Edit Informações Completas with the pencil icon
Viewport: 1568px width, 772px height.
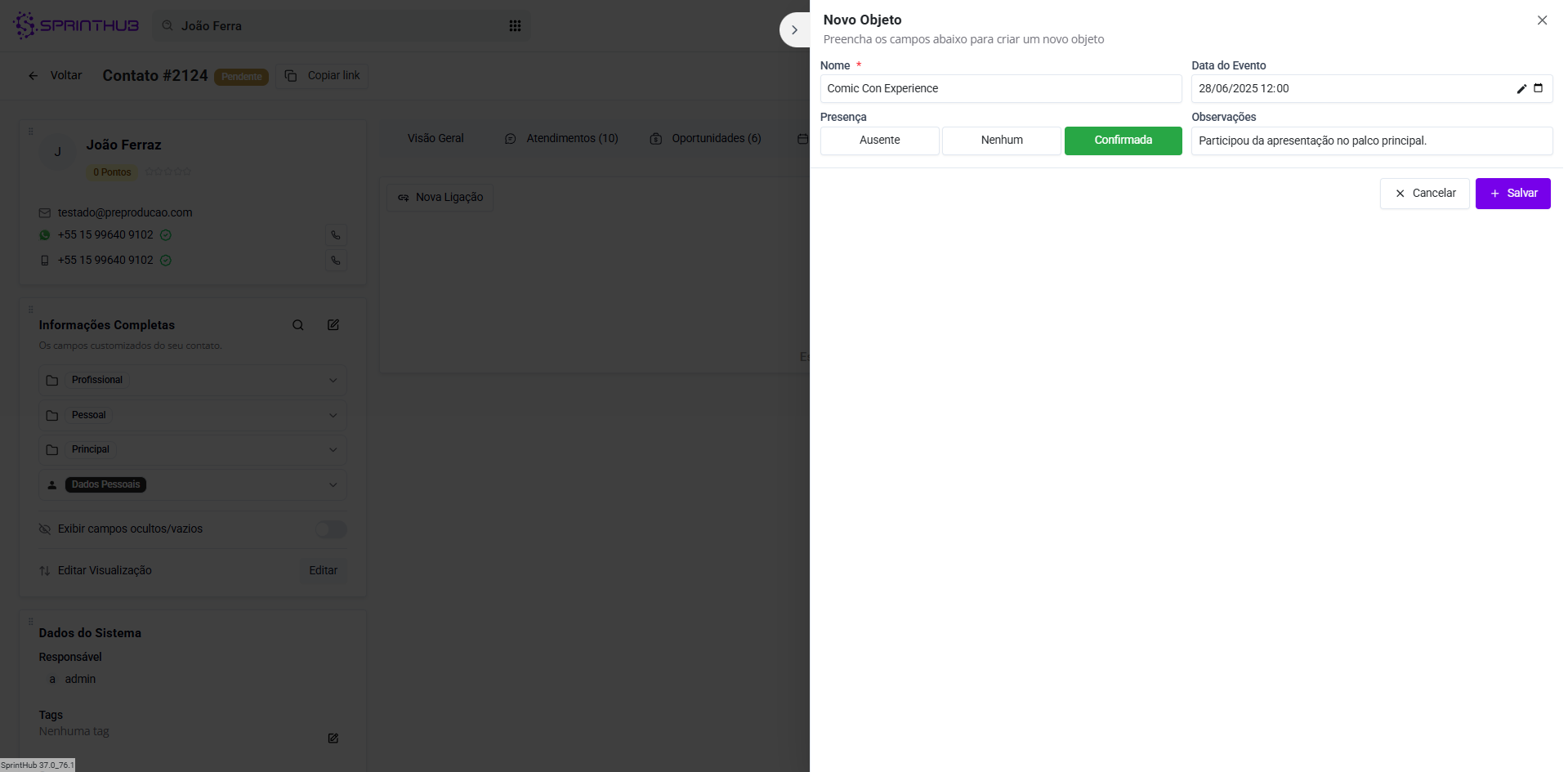pos(333,325)
